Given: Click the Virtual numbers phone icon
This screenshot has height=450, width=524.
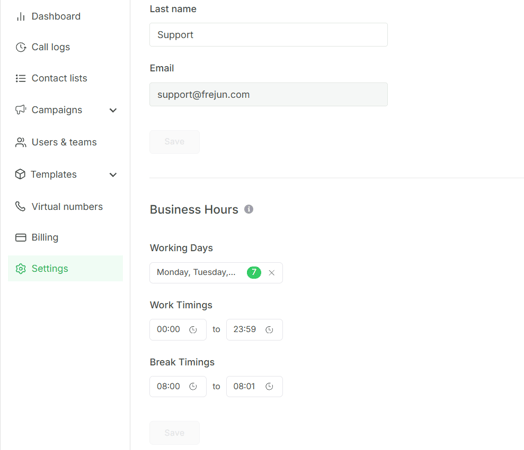Looking at the screenshot, I should pos(20,206).
